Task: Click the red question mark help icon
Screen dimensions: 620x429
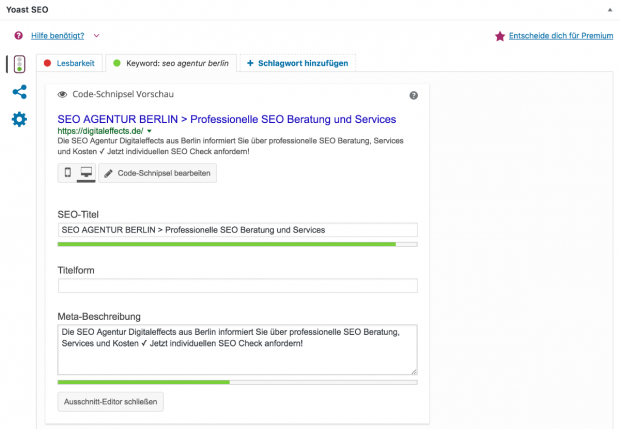Action: [x=19, y=35]
